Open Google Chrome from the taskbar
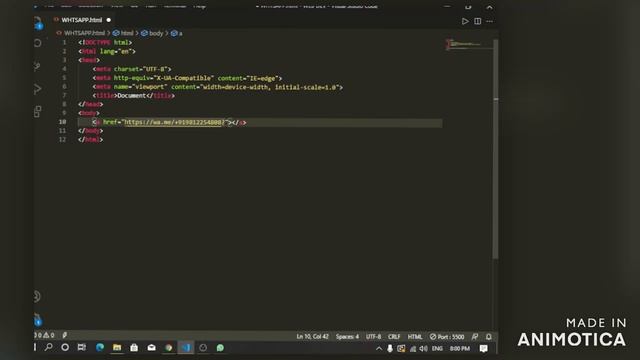Image resolution: width=640 pixels, height=360 pixels. tap(169, 348)
